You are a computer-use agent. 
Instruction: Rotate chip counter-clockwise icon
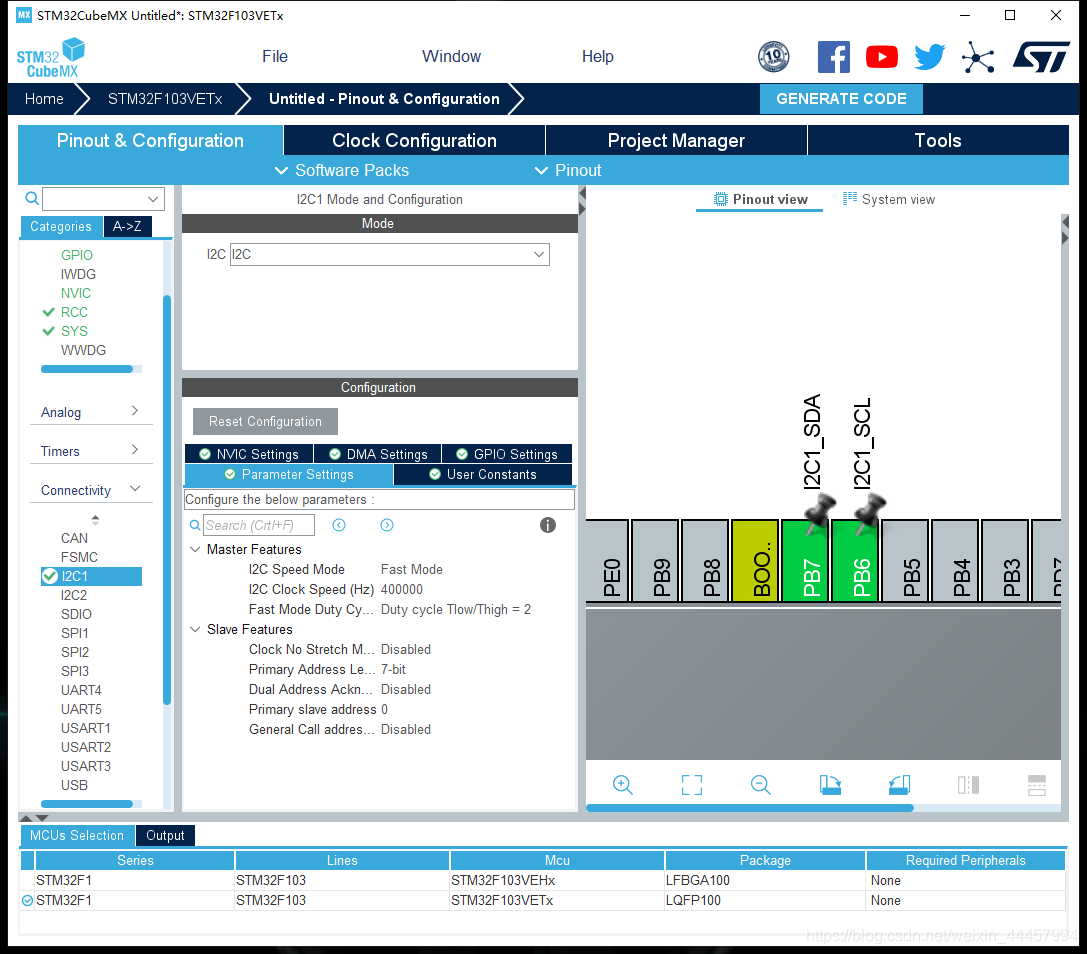(x=899, y=785)
